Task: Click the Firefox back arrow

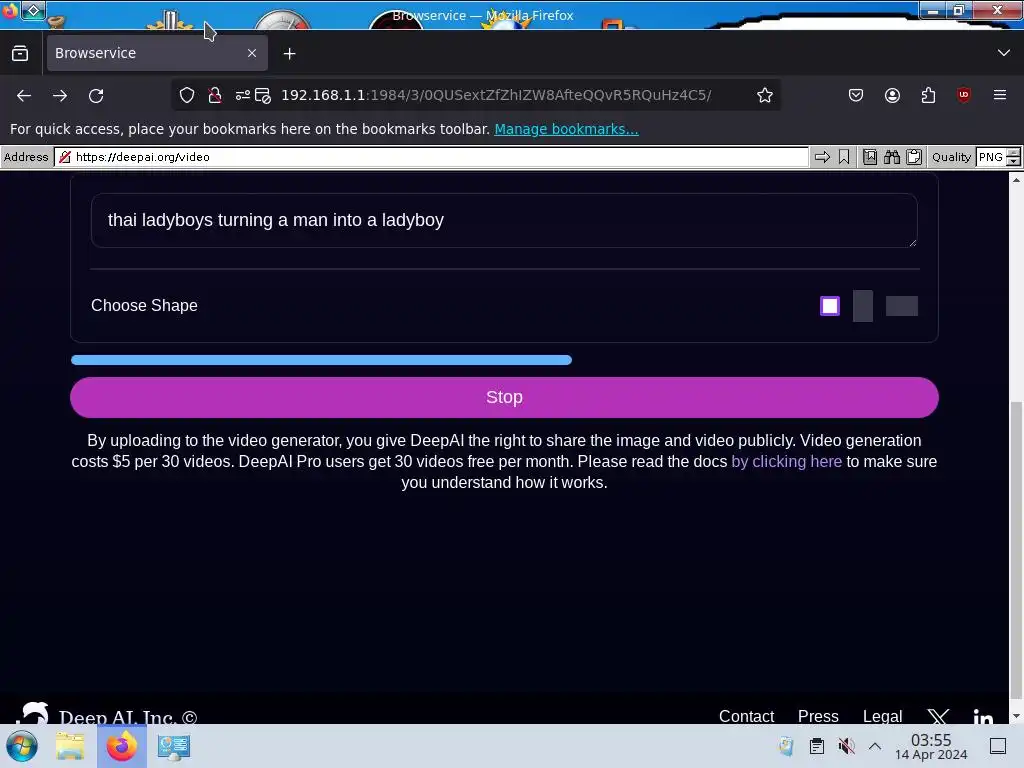Action: coord(24,95)
